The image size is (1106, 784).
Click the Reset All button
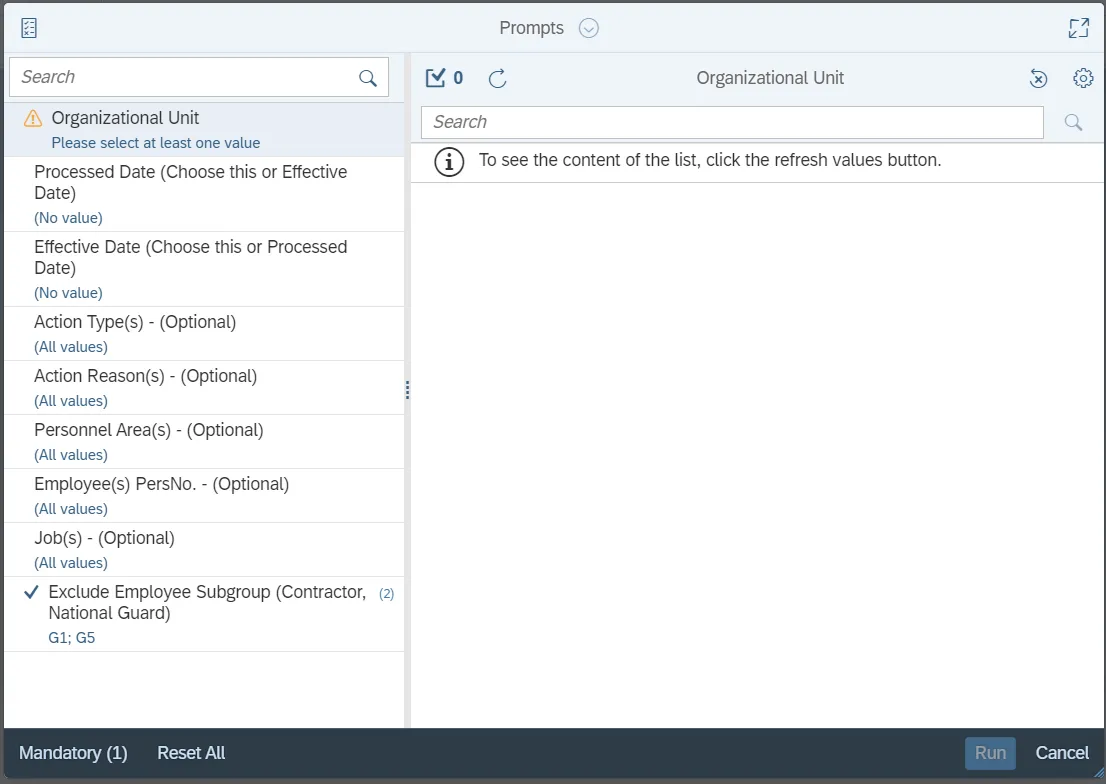[191, 753]
